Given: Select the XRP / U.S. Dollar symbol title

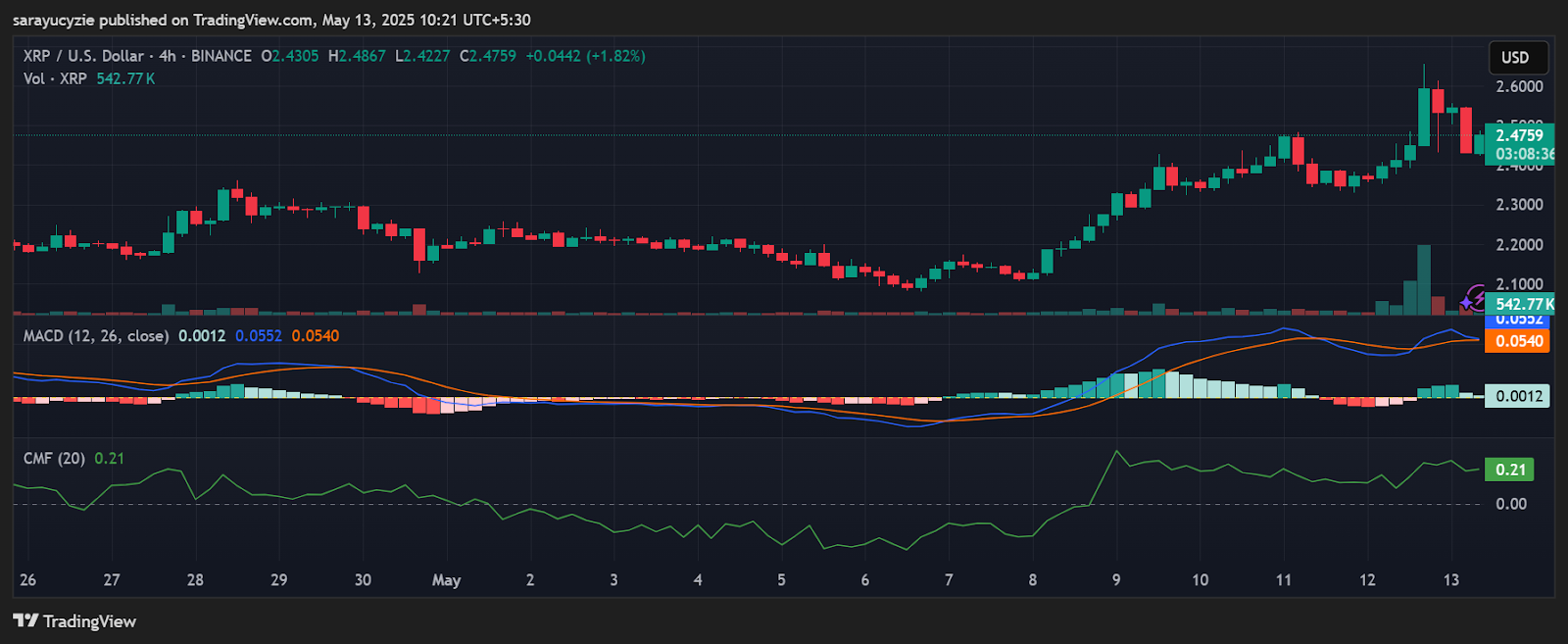Looking at the screenshot, I should [x=83, y=56].
